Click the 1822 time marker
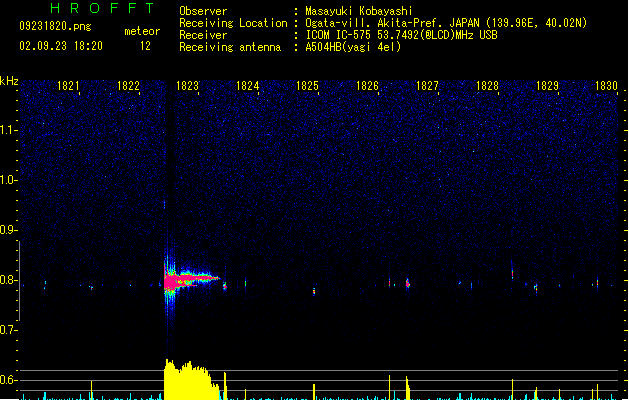The image size is (629, 400). [128, 86]
